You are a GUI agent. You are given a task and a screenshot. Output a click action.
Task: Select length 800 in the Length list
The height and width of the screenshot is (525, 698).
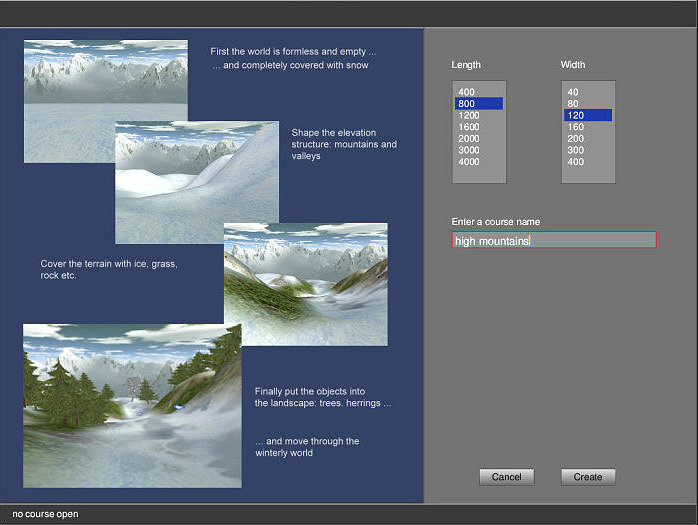coord(479,104)
